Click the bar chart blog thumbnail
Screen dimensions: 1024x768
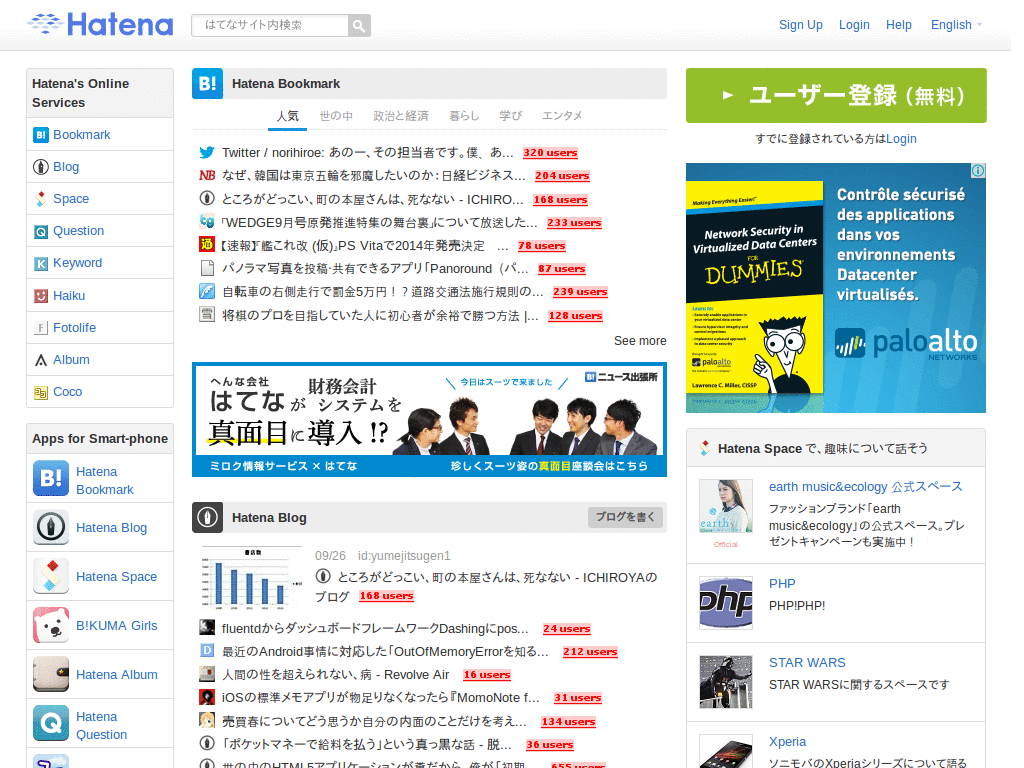[251, 577]
